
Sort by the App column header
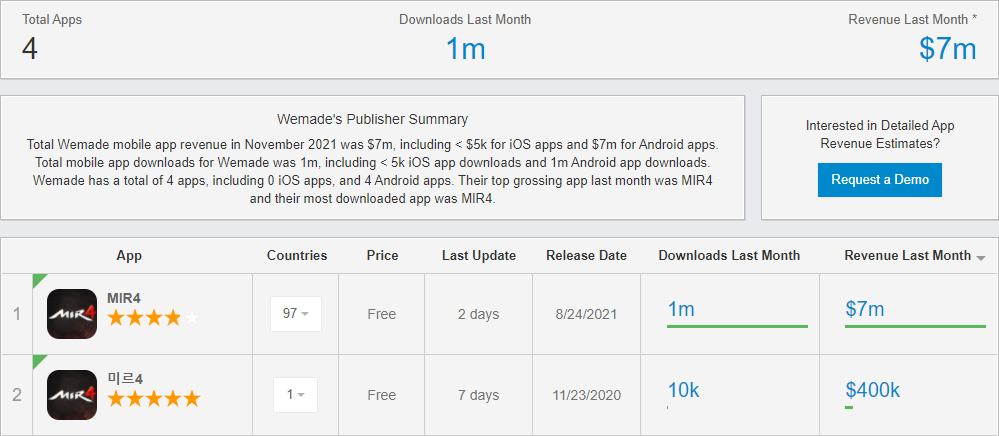(x=129, y=256)
